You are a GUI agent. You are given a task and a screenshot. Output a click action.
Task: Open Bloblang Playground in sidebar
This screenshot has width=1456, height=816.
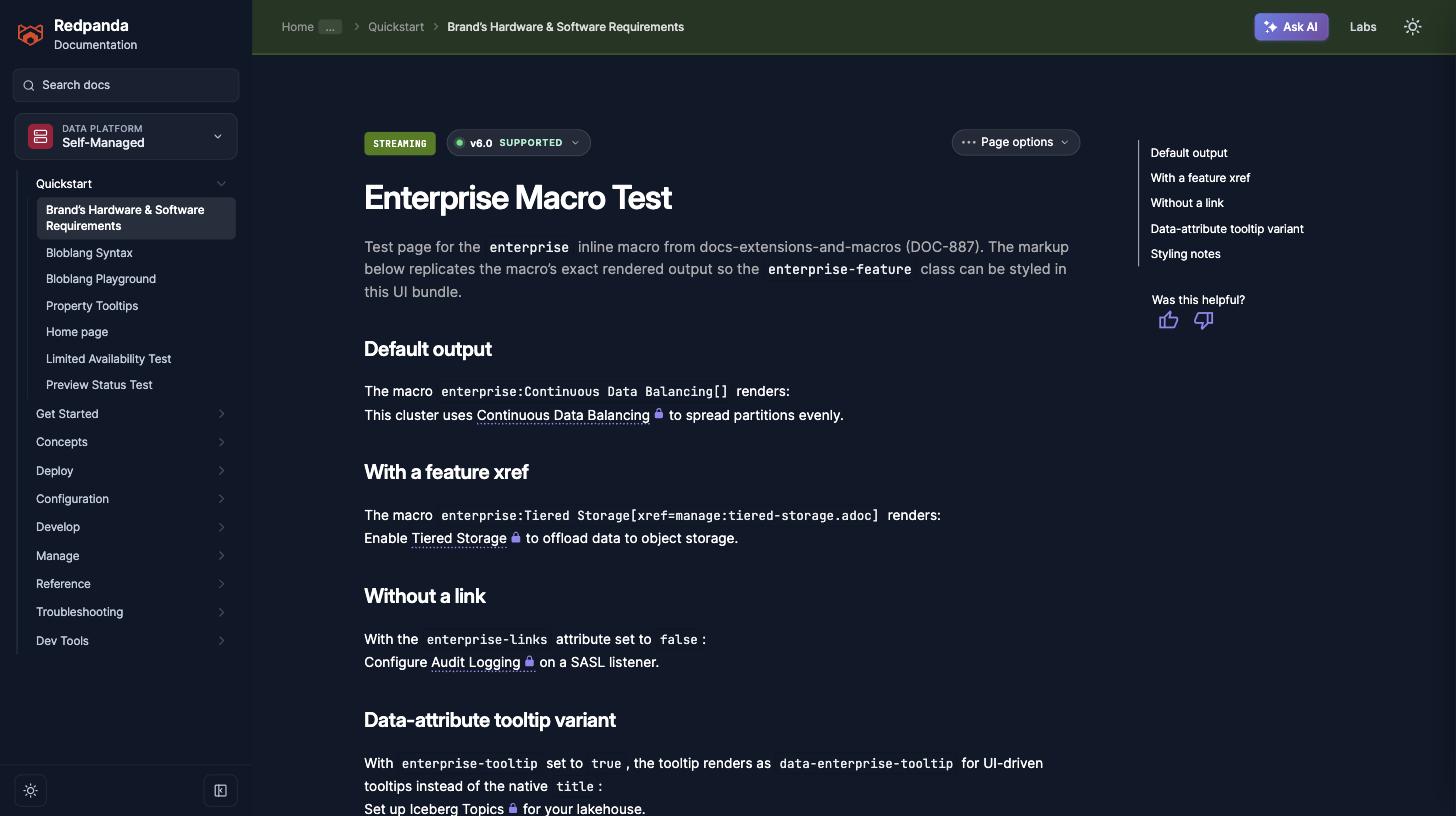coord(101,279)
